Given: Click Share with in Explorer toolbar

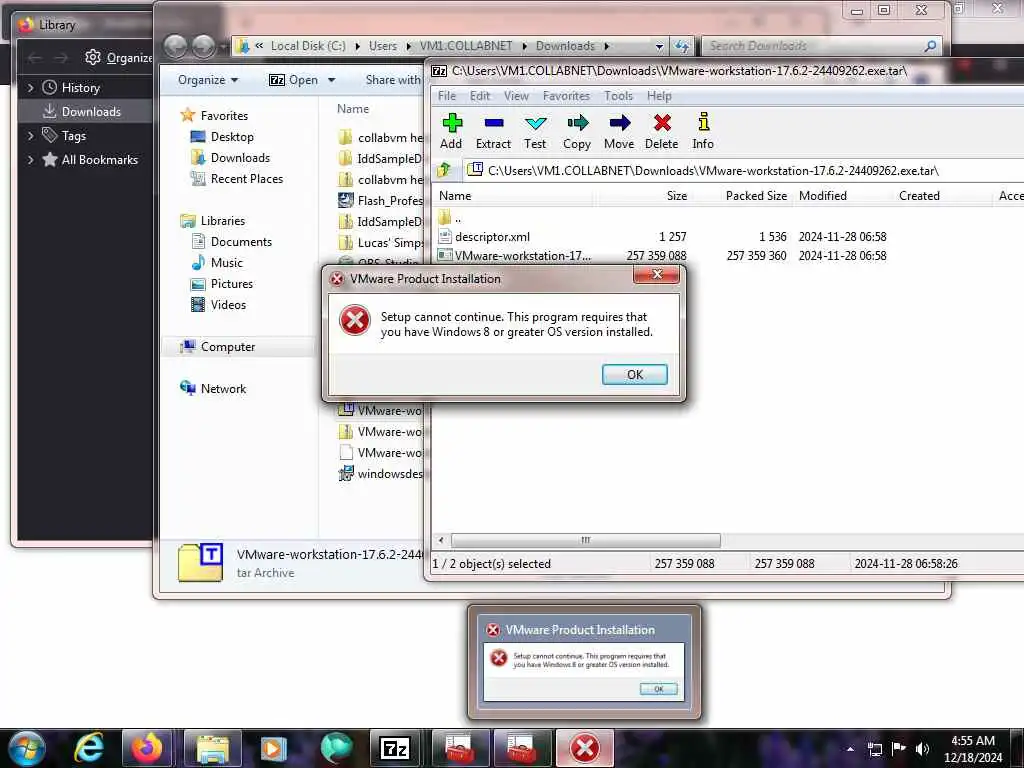Looking at the screenshot, I should tap(393, 80).
